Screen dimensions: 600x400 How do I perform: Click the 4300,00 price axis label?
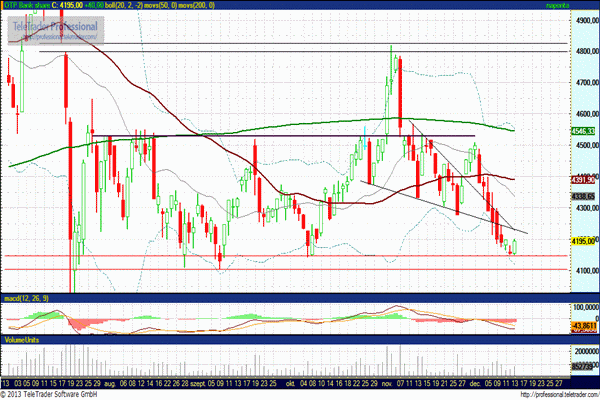pos(587,208)
